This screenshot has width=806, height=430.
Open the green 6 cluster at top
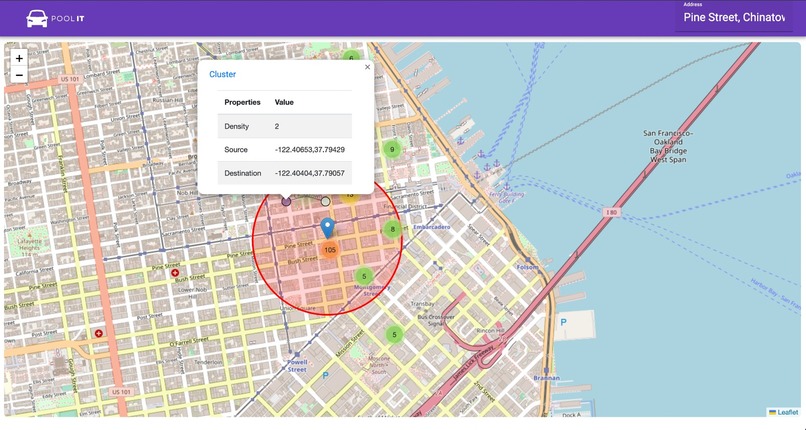[351, 58]
